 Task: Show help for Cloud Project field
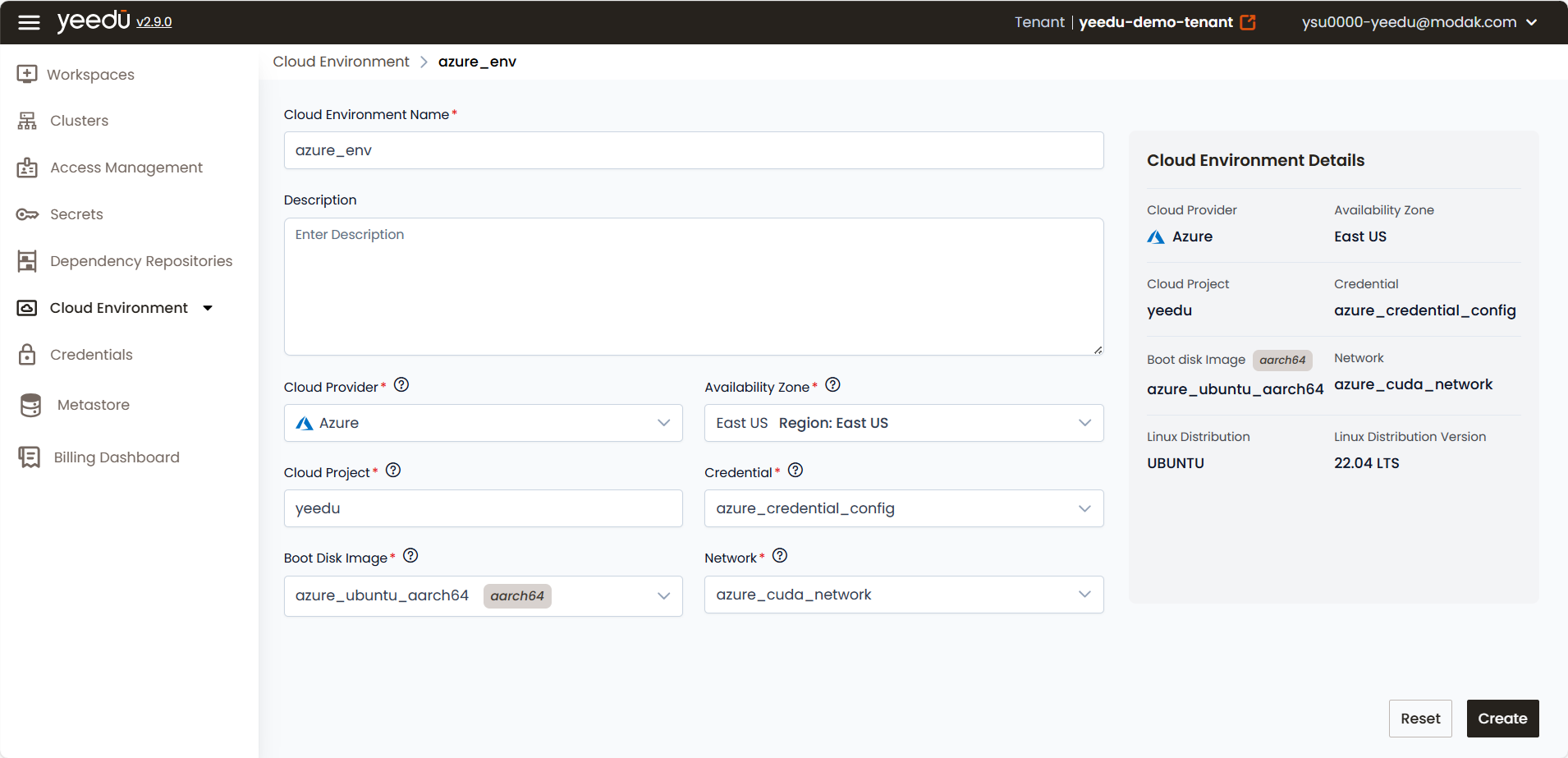point(393,470)
